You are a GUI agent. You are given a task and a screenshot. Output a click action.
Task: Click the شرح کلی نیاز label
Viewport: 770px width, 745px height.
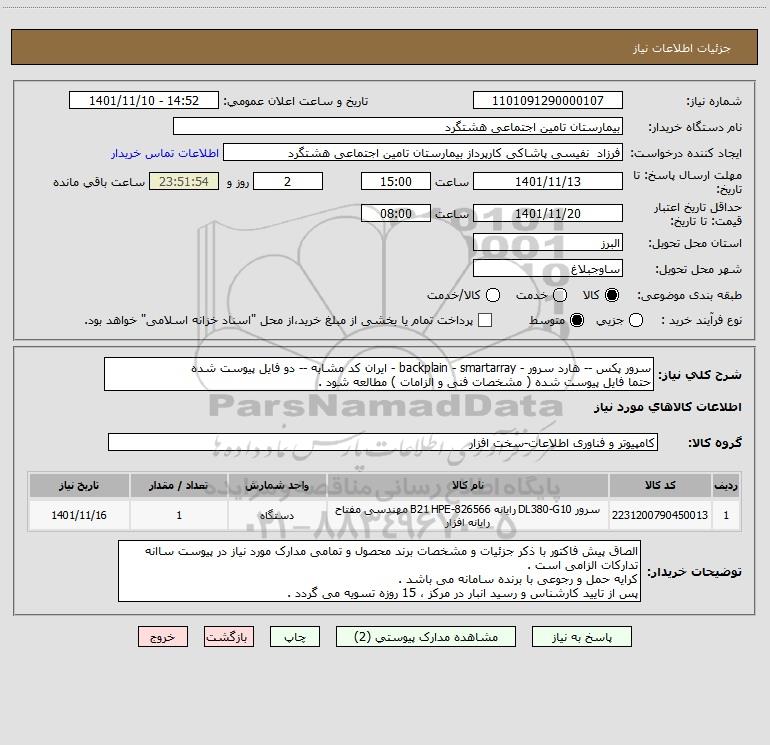(700, 375)
